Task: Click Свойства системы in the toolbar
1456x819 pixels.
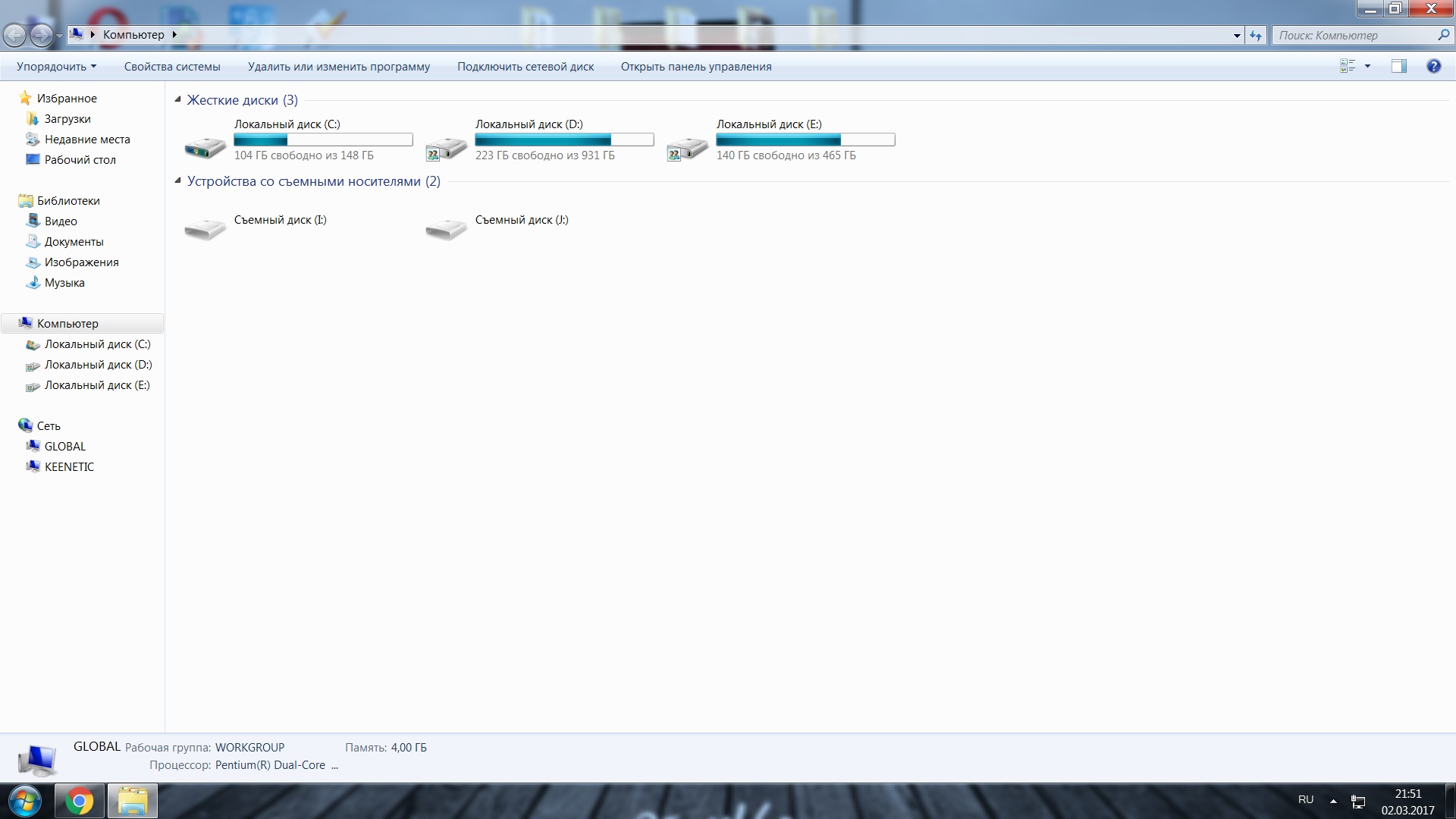Action: pyautogui.click(x=172, y=67)
